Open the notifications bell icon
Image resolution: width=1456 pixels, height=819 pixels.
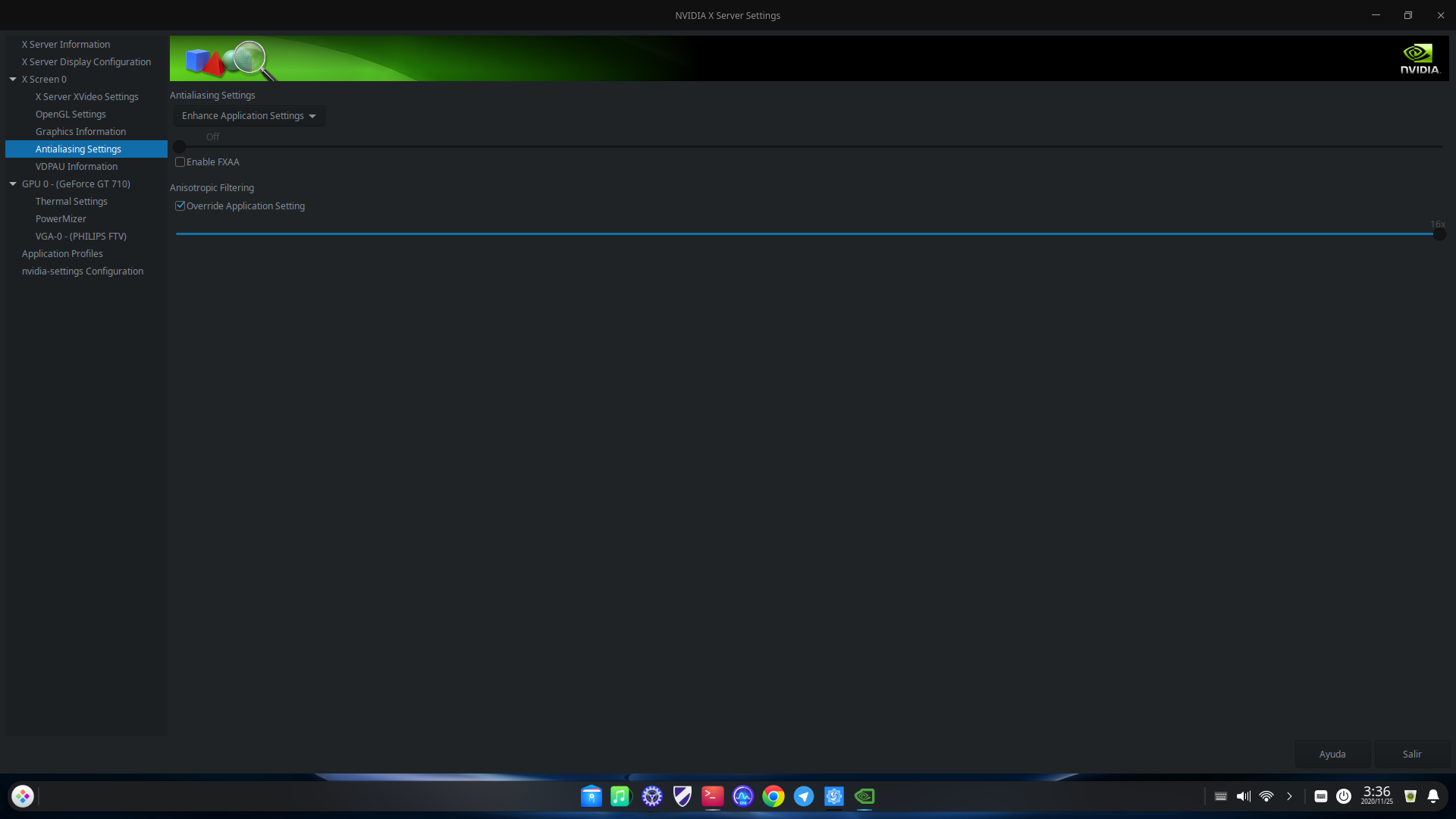pyautogui.click(x=1432, y=796)
